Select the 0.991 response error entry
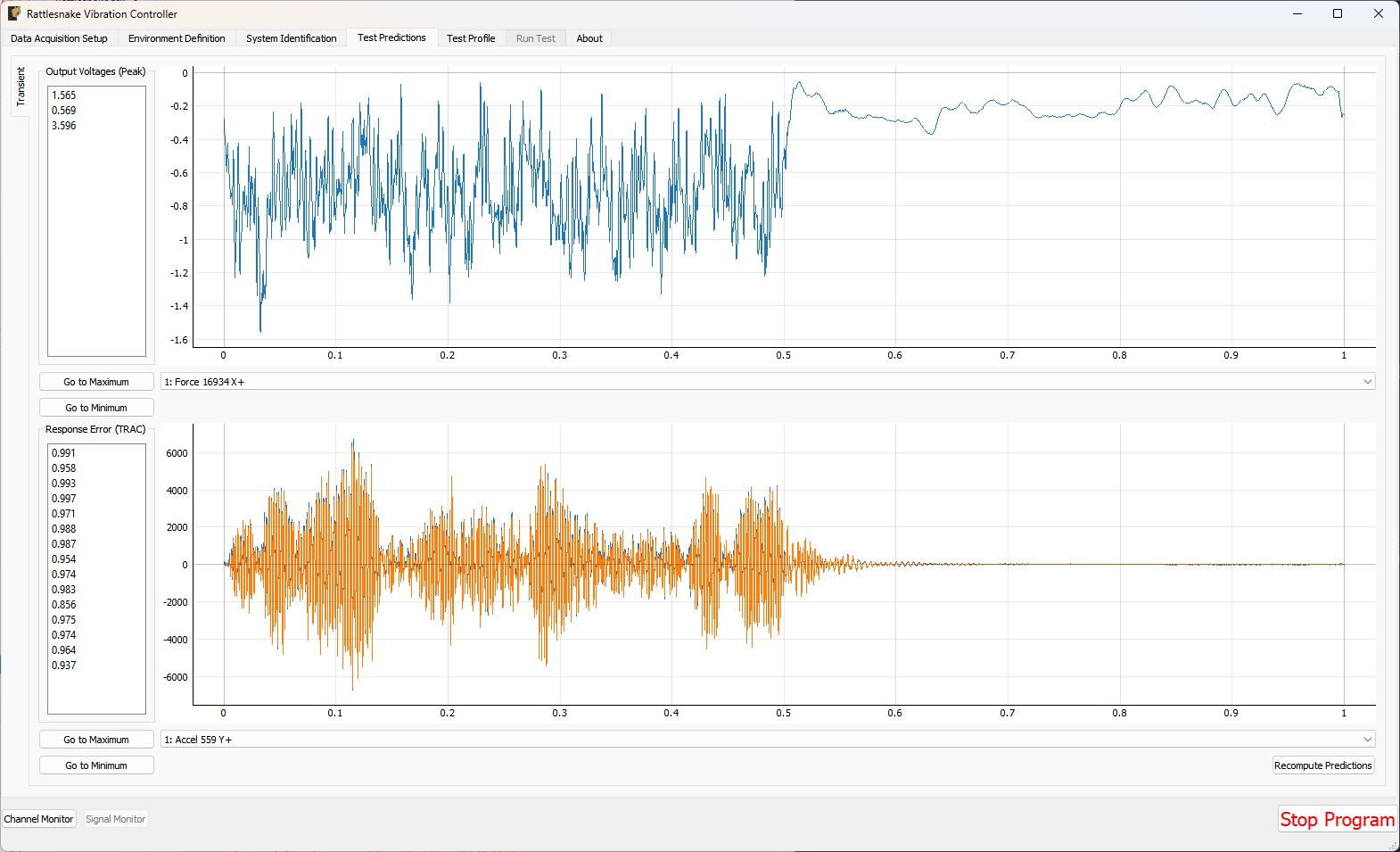Screen dimensions: 1400x852 pyautogui.click(x=64, y=453)
